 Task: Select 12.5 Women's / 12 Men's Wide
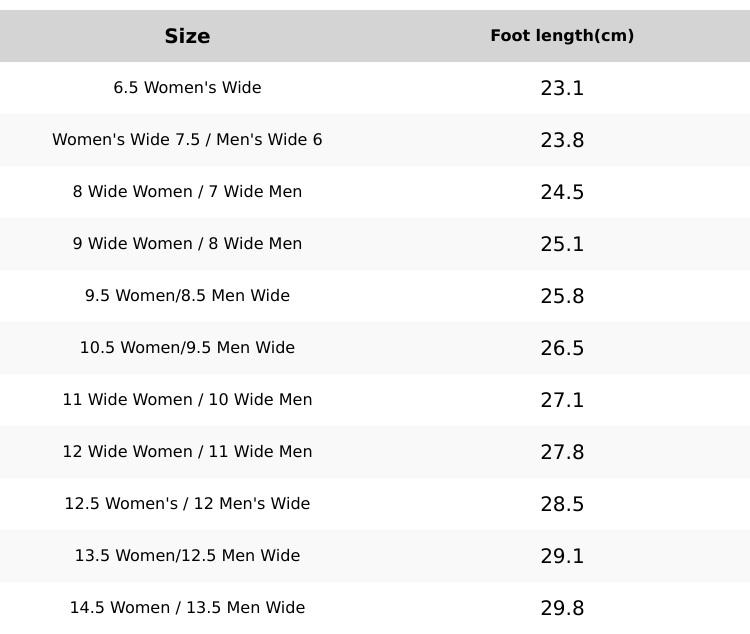point(187,504)
